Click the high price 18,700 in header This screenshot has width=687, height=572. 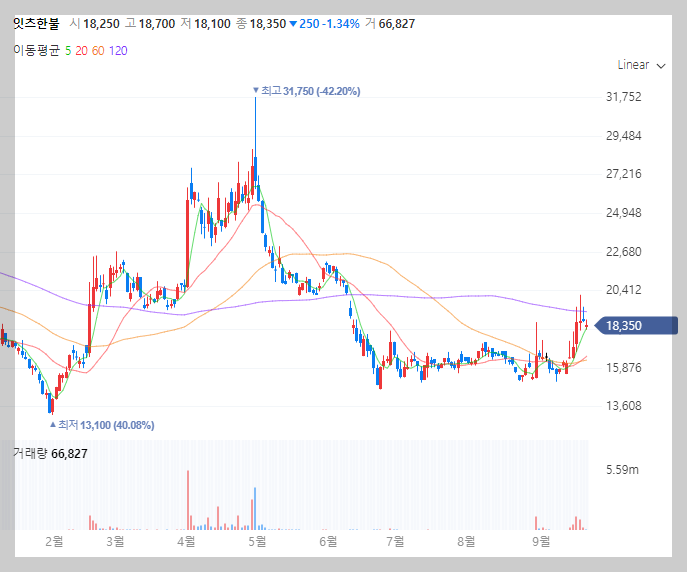(x=157, y=24)
